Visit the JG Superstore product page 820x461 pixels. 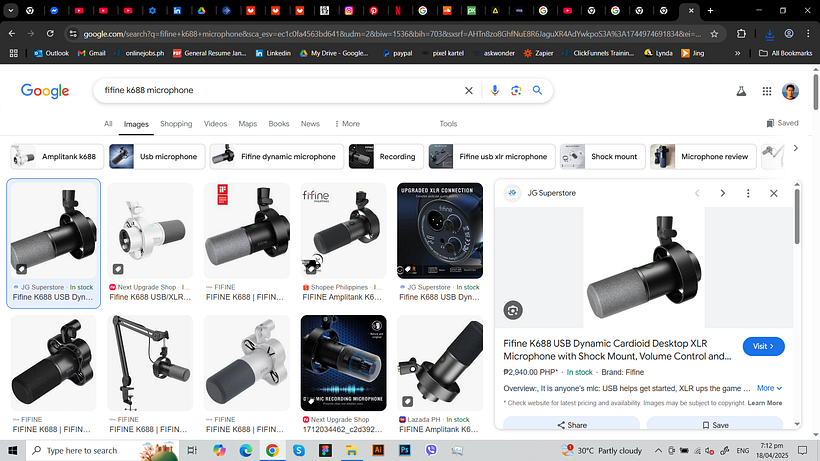[763, 347]
